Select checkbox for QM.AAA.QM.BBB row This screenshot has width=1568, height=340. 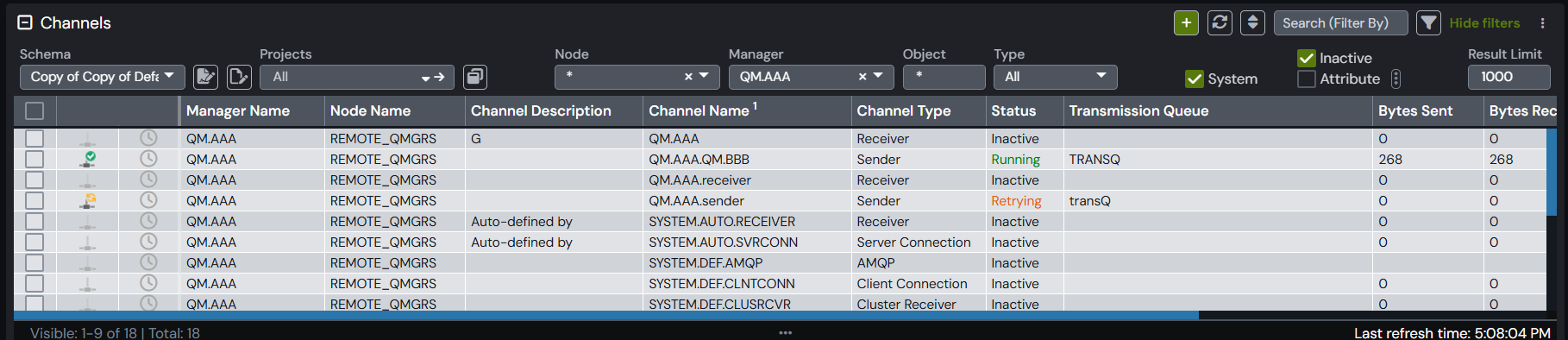pos(34,159)
